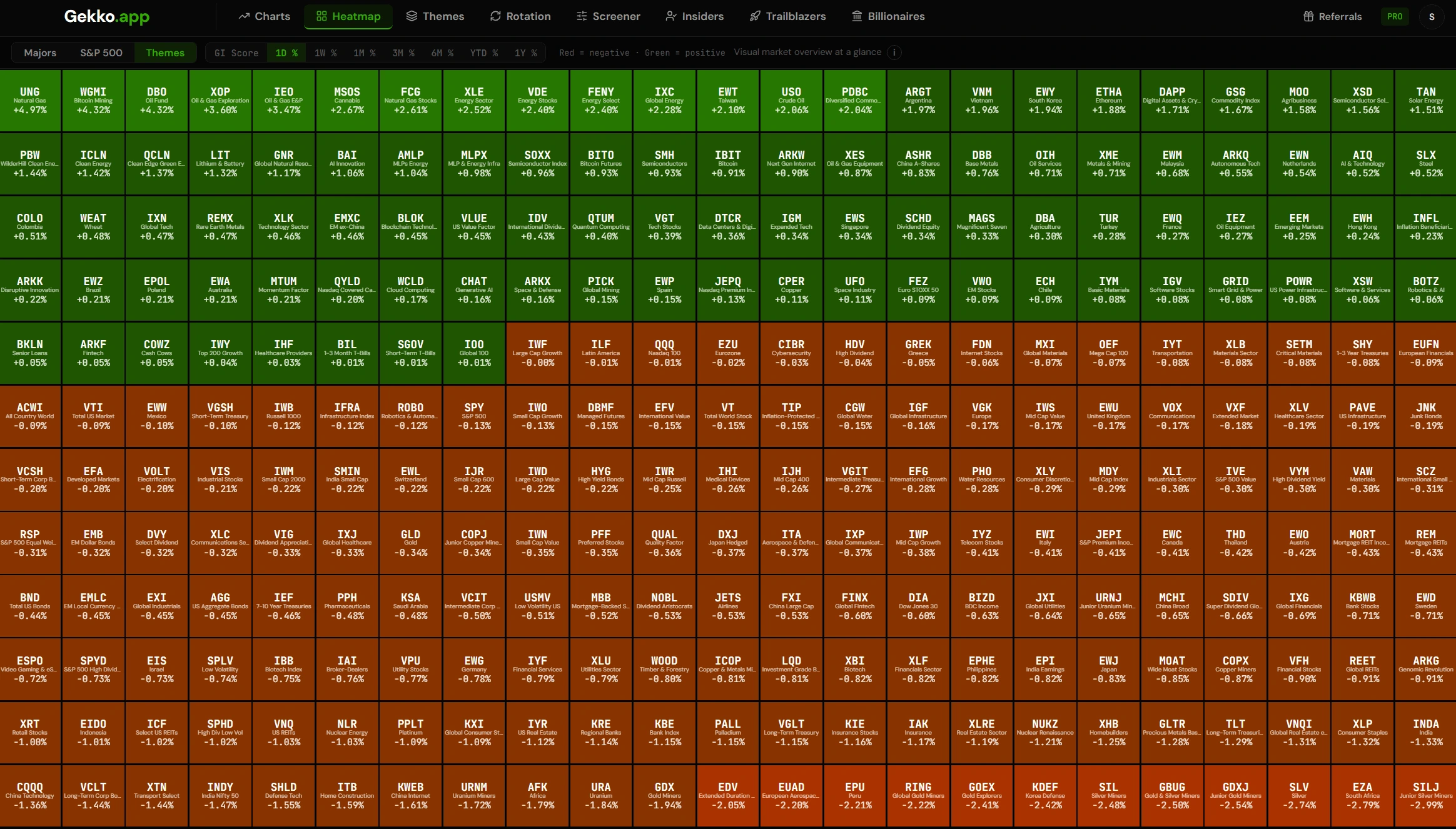Switch heatmap view to Majors
The width and height of the screenshot is (1456, 829).
(x=39, y=53)
